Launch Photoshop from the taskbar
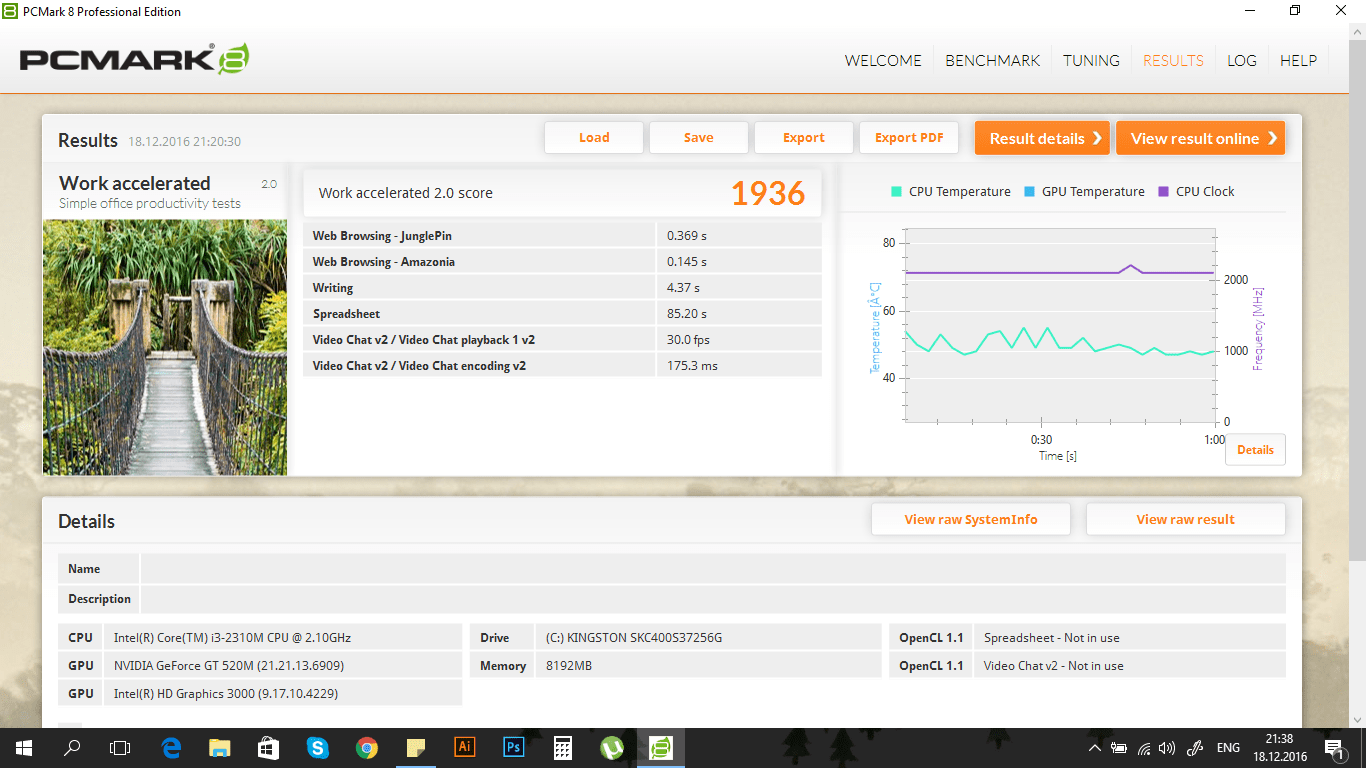 pyautogui.click(x=513, y=747)
